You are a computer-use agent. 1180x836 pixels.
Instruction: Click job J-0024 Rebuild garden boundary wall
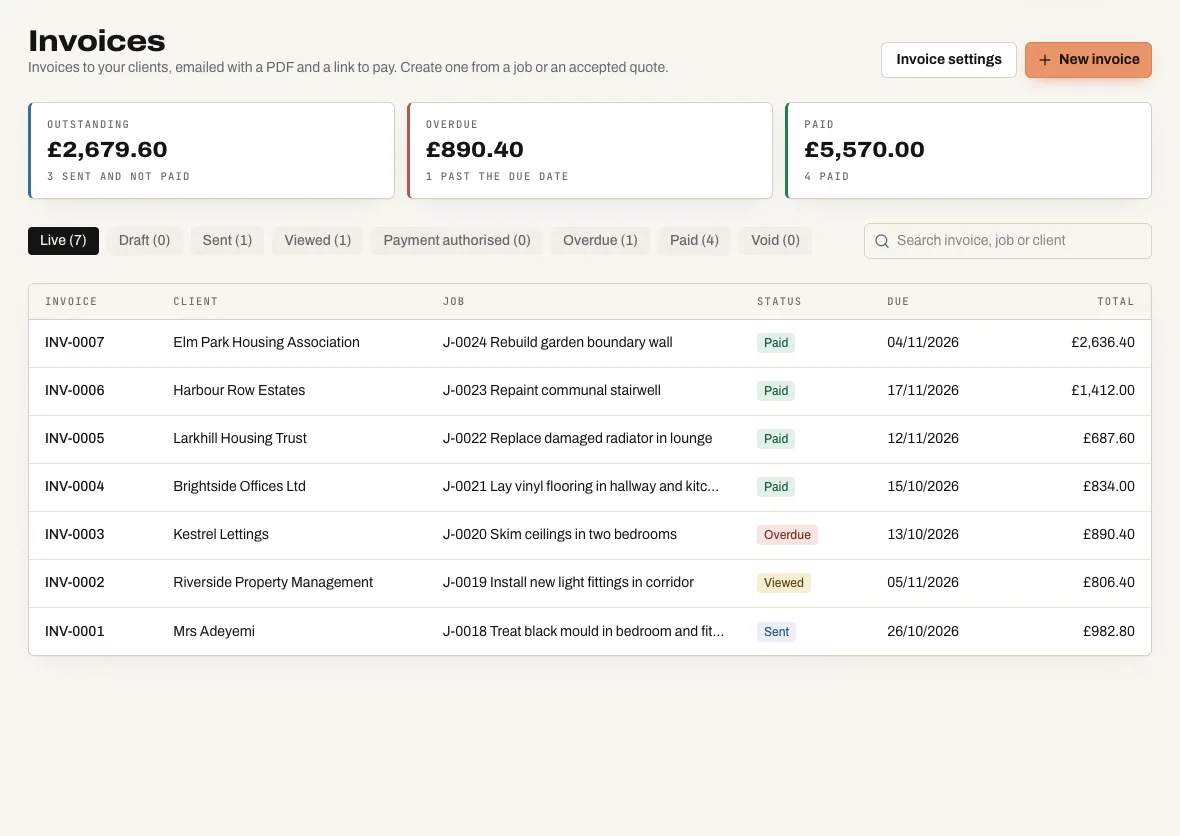pos(558,342)
